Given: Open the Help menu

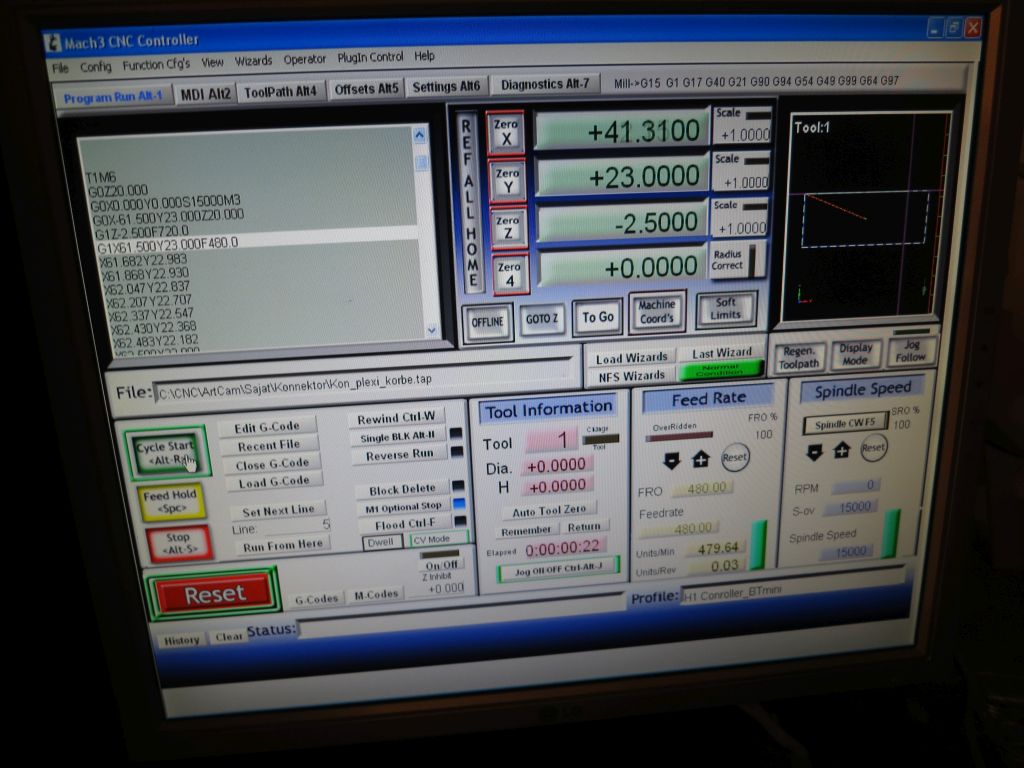Looking at the screenshot, I should [x=424, y=56].
